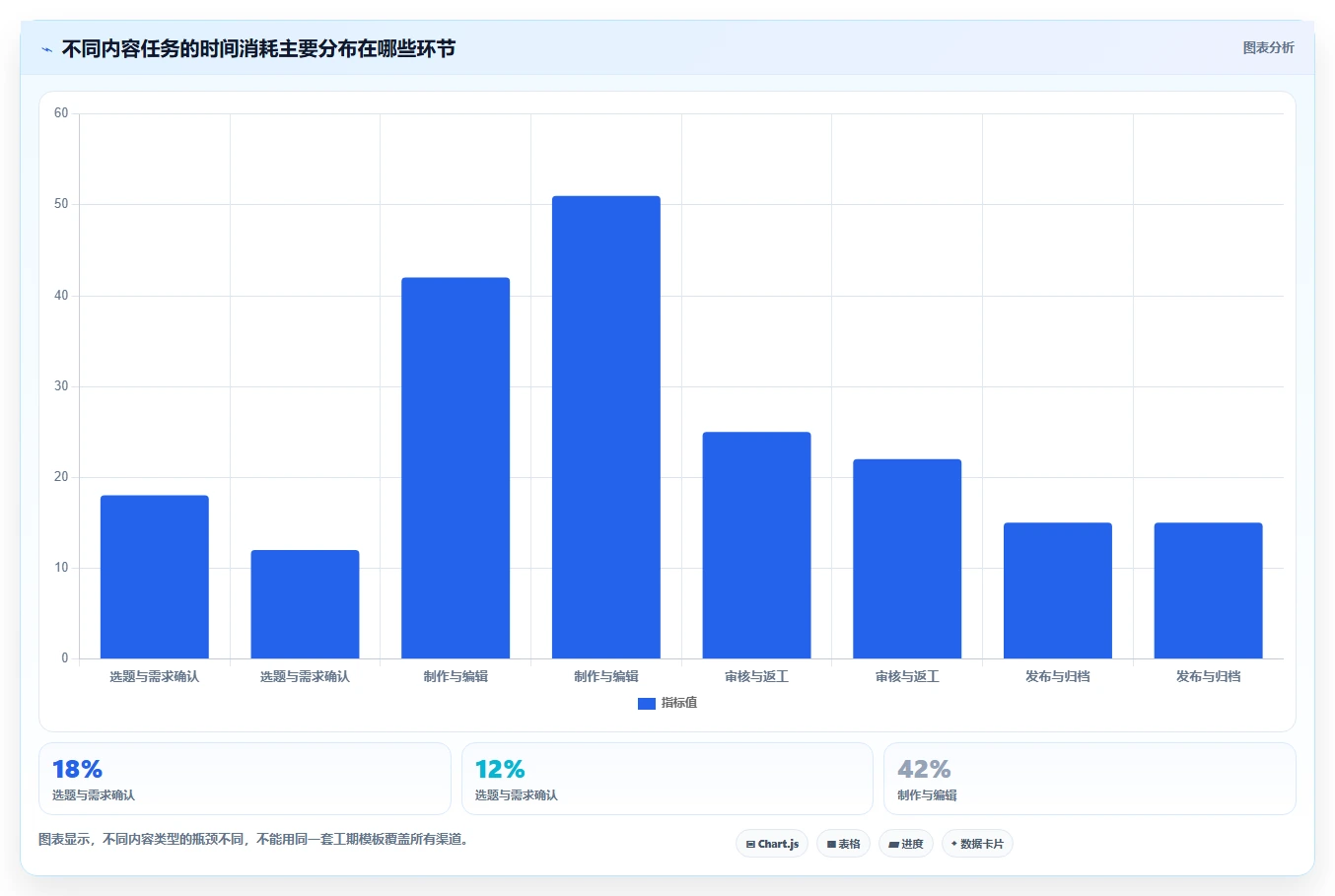Select the 进度 tag pill
1335x896 pixels.
[906, 844]
